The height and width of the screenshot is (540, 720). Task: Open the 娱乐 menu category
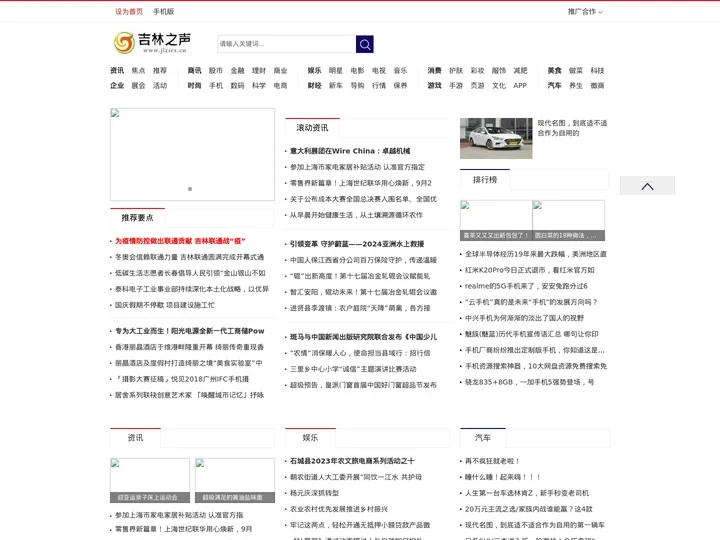[x=315, y=70]
